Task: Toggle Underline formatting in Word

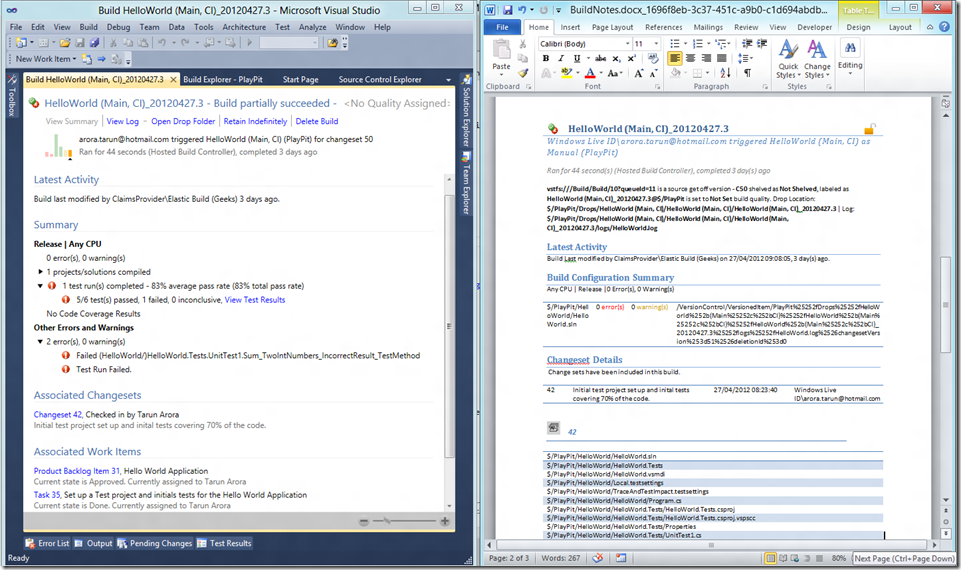Action: (x=577, y=58)
